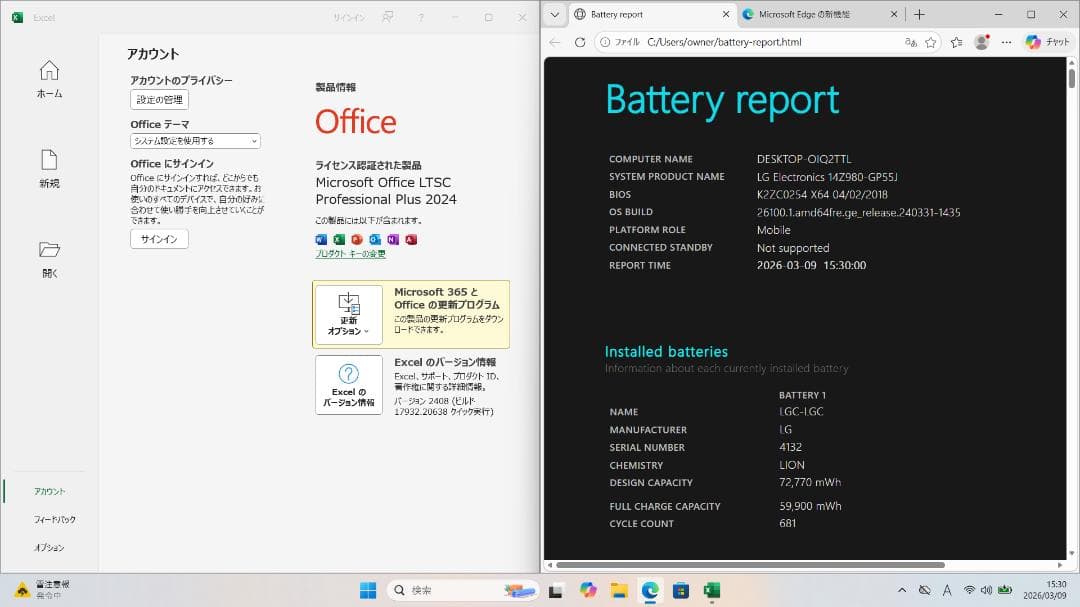Click the Edge address bar URL
1080x607 pixels.
point(725,42)
